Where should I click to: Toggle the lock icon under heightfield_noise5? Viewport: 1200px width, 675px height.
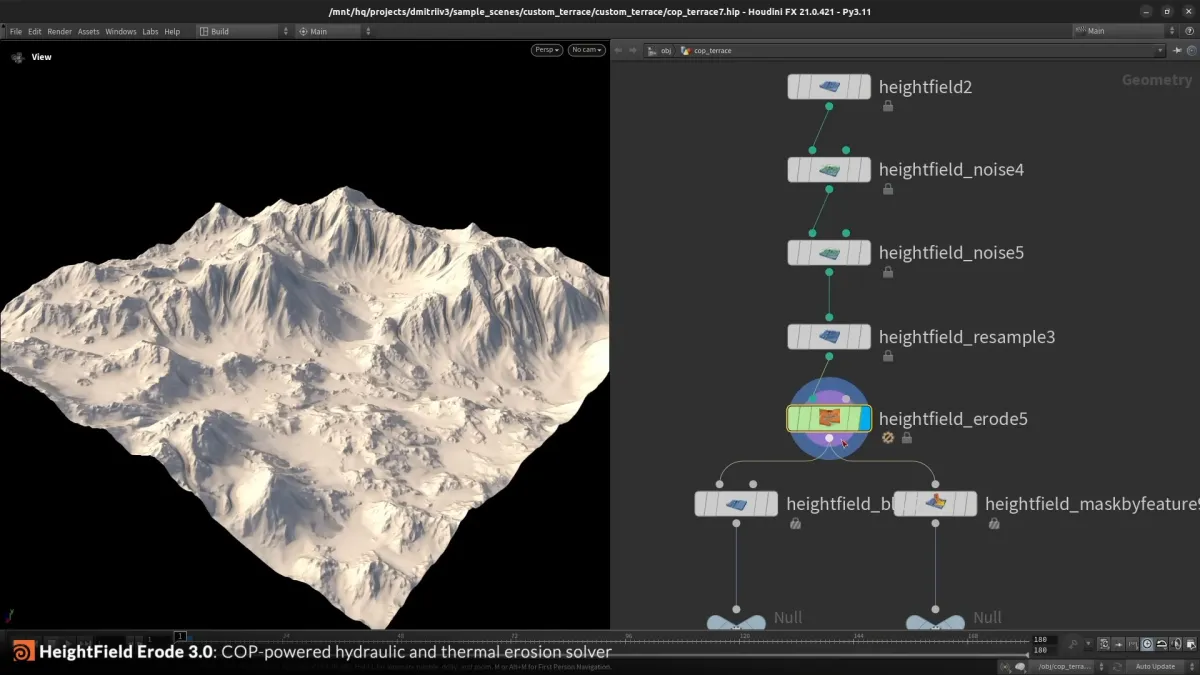pos(887,271)
